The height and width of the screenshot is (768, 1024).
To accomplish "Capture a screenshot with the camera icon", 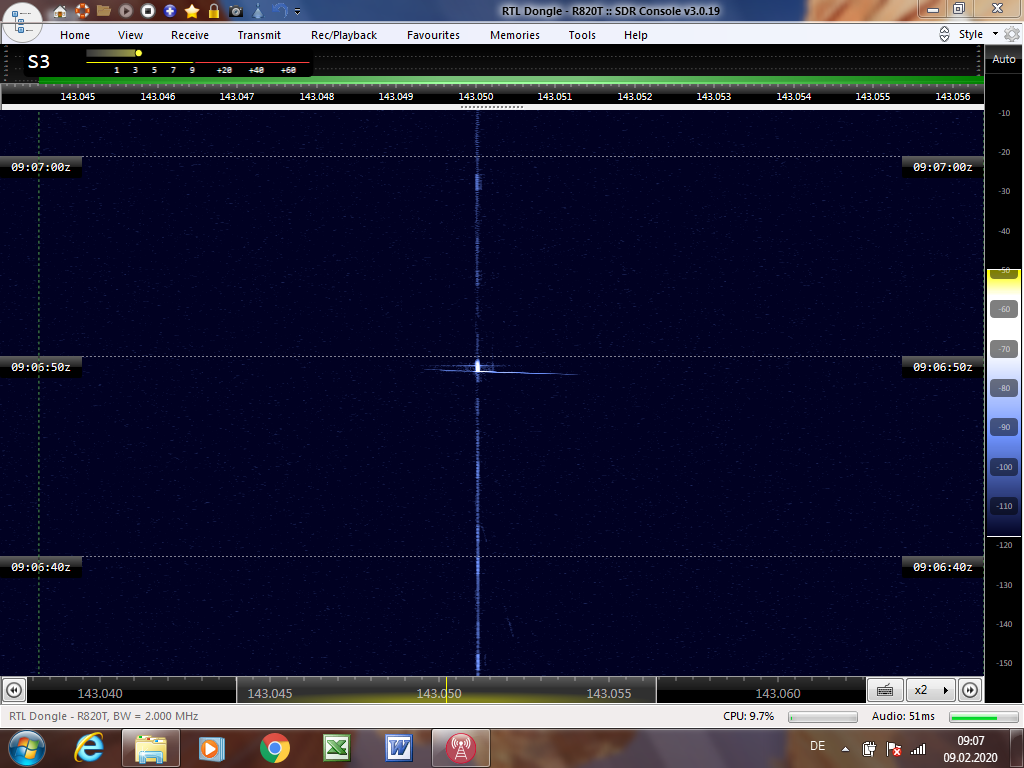I will pyautogui.click(x=236, y=11).
